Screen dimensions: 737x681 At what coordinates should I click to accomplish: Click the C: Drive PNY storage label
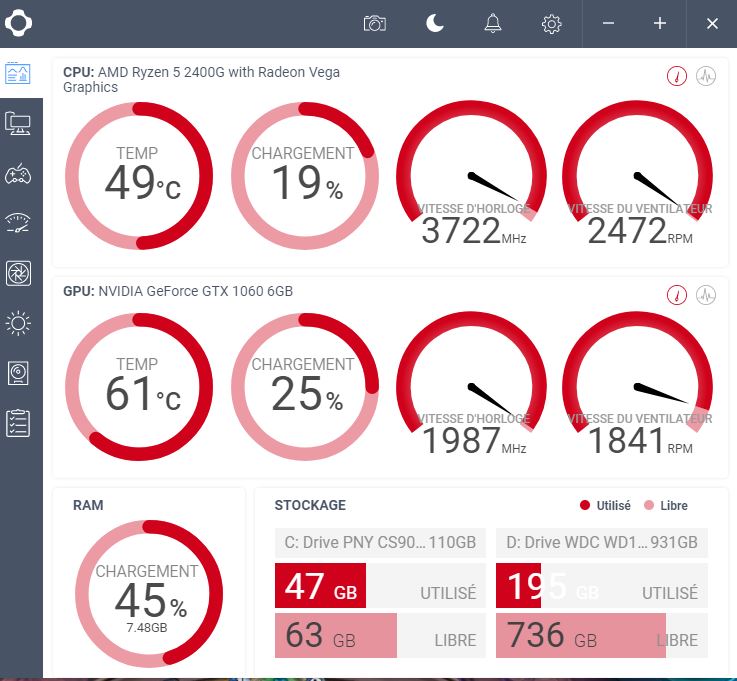(380, 543)
